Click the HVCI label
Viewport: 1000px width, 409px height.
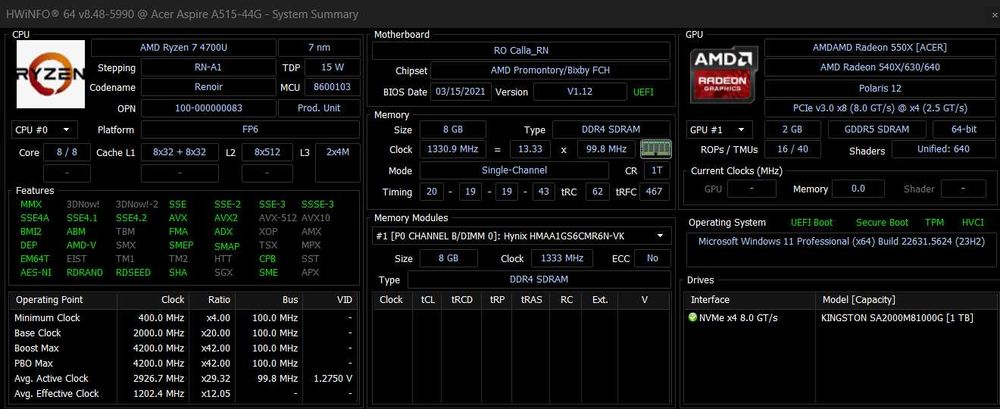pos(973,223)
